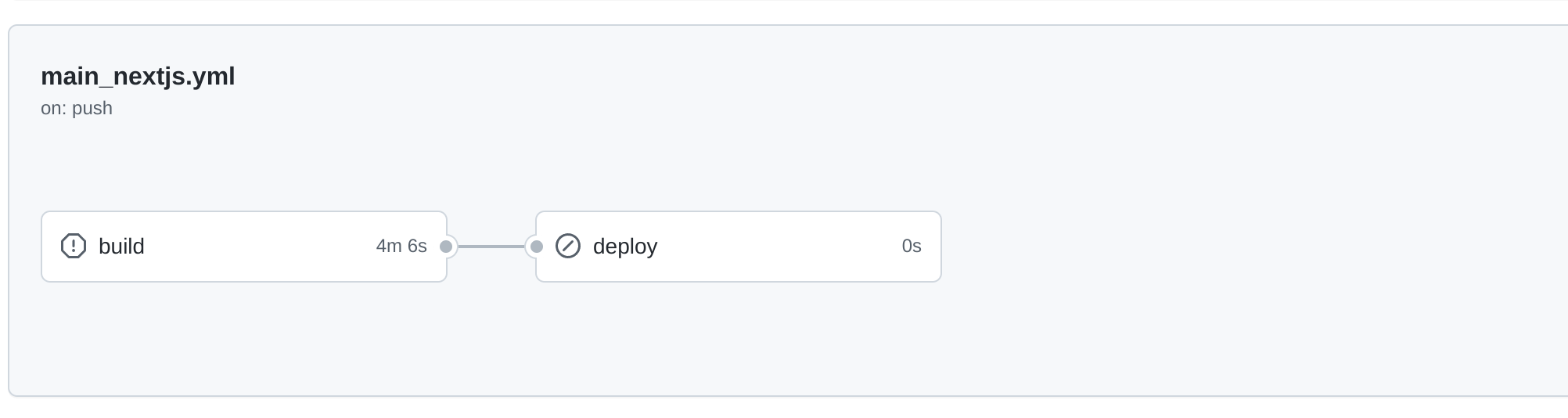Select the deploy job's input connector dot

[x=537, y=247]
